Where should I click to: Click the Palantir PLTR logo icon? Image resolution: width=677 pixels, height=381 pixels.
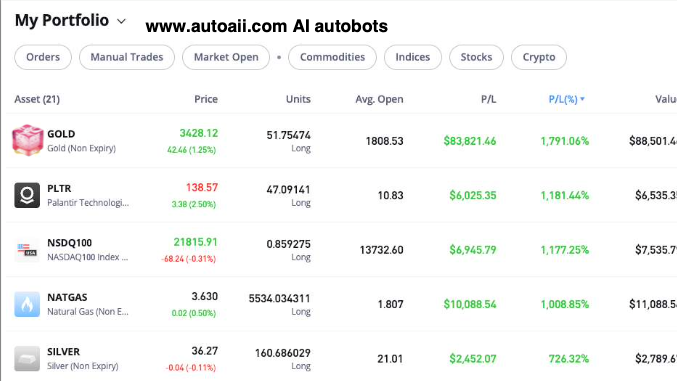pos(27,195)
